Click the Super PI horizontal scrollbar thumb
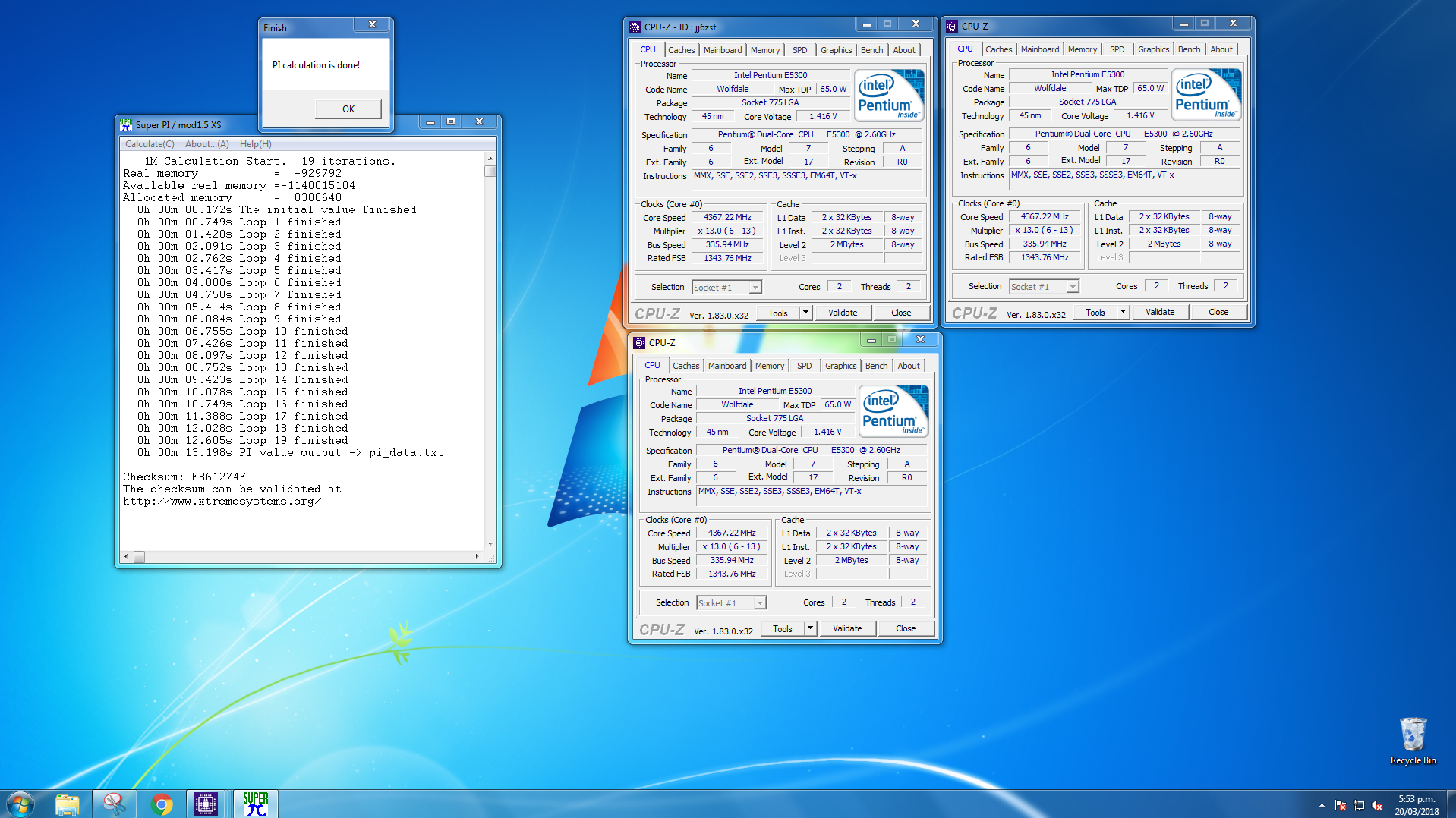This screenshot has width=1456, height=818. click(139, 556)
